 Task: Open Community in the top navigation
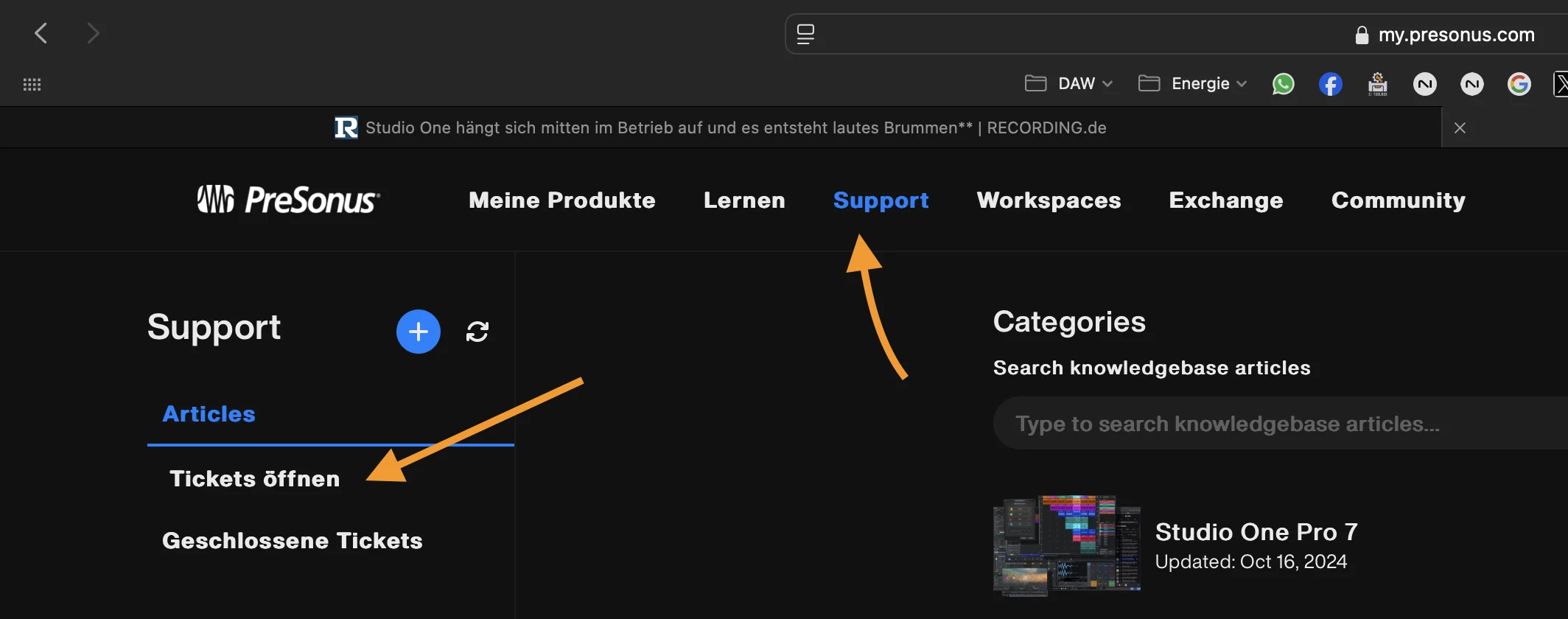click(1399, 200)
